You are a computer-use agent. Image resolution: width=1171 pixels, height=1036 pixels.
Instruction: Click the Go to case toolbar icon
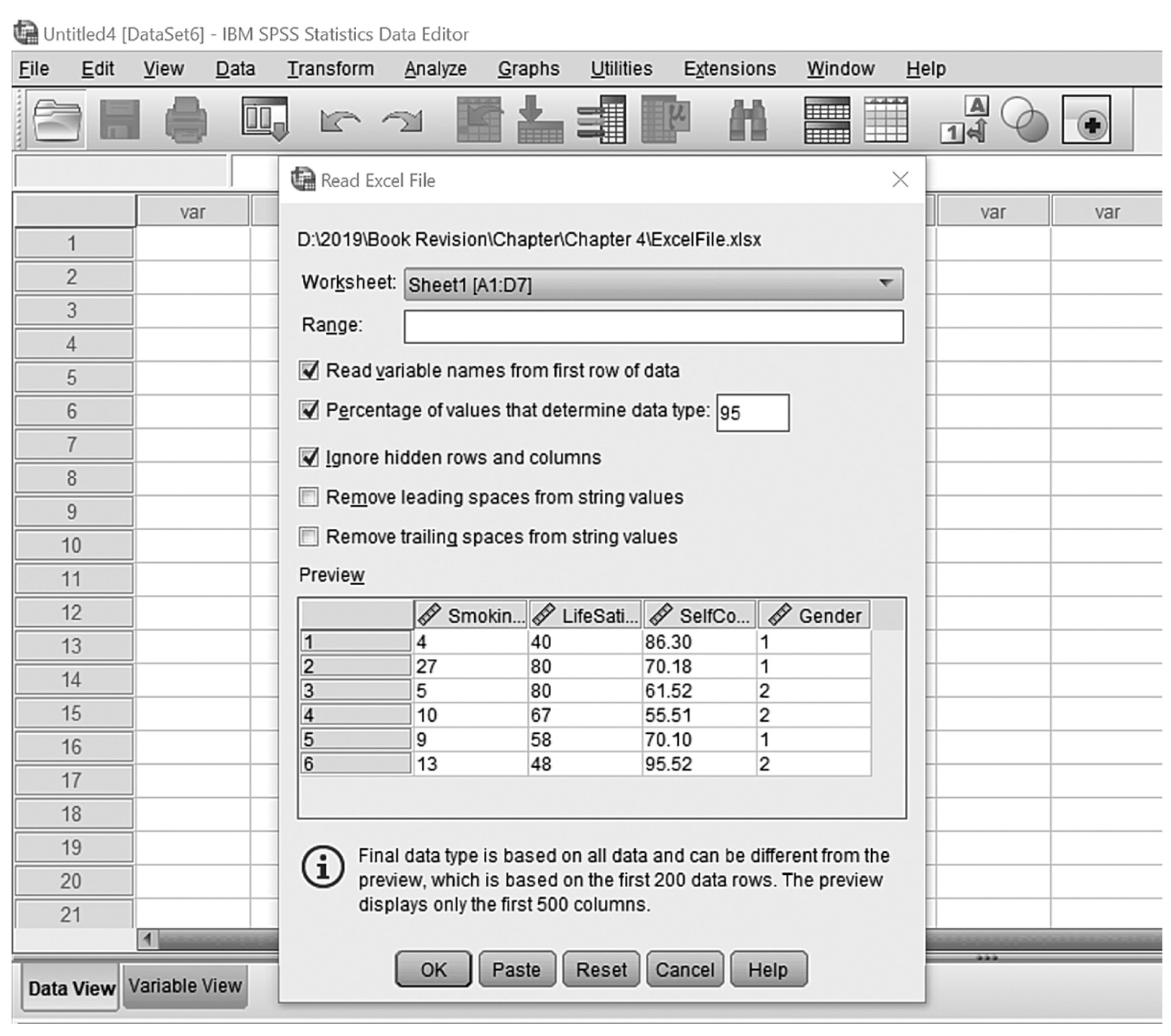click(480, 119)
